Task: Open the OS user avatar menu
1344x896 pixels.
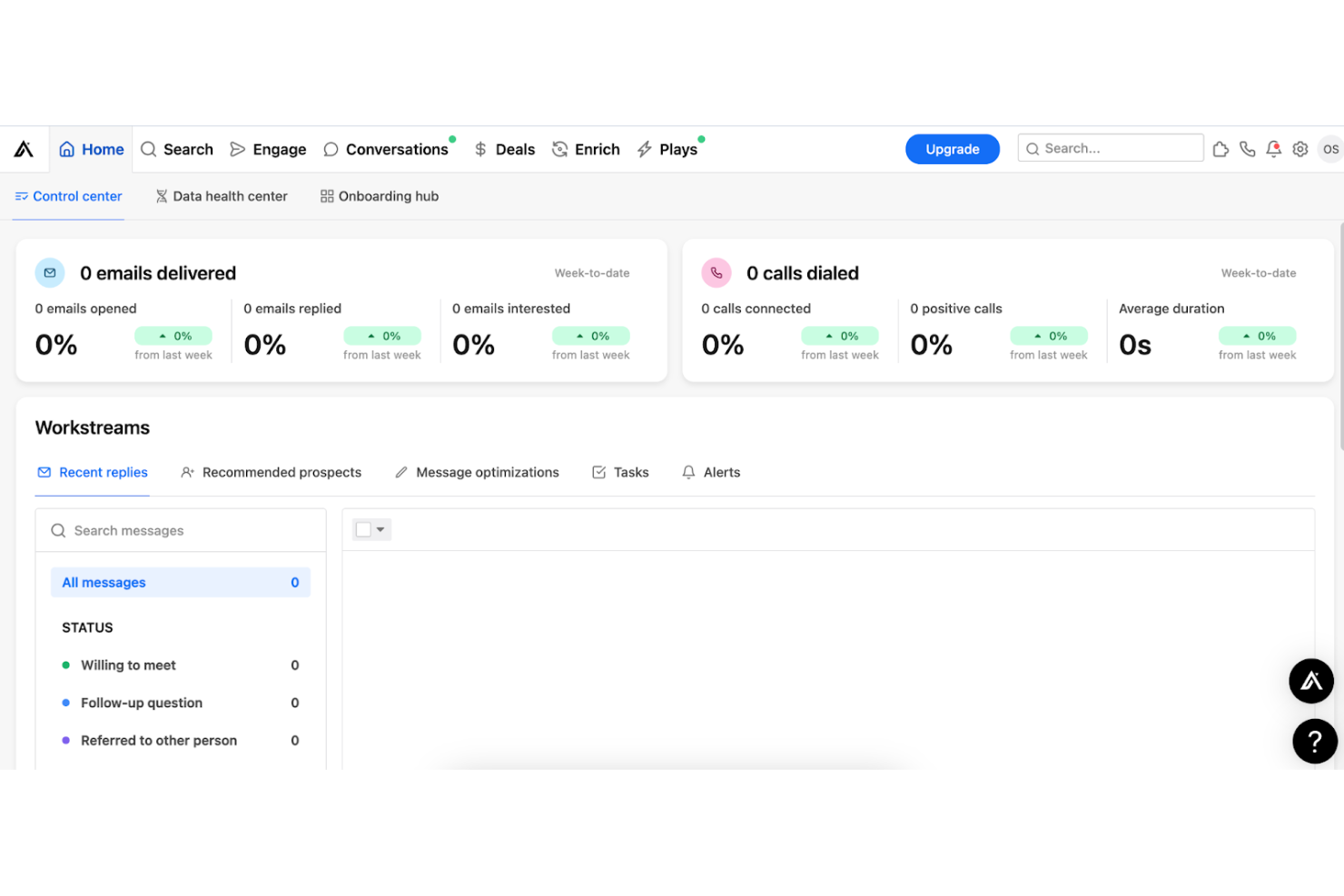Action: (x=1330, y=149)
